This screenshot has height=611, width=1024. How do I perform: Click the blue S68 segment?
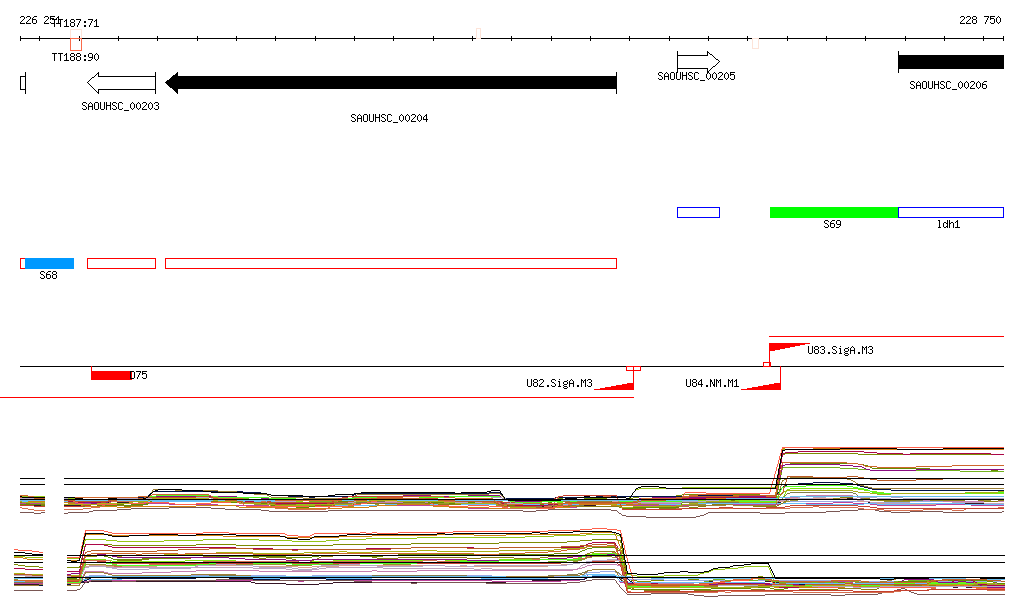pyautogui.click(x=49, y=263)
